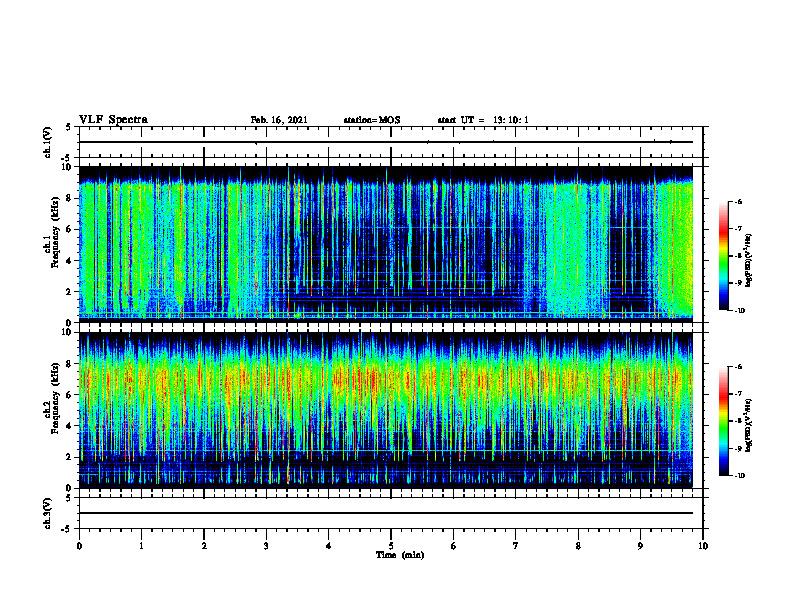The width and height of the screenshot is (792, 612).
Task: Click time axis tick label "1"
Action: coord(141,546)
